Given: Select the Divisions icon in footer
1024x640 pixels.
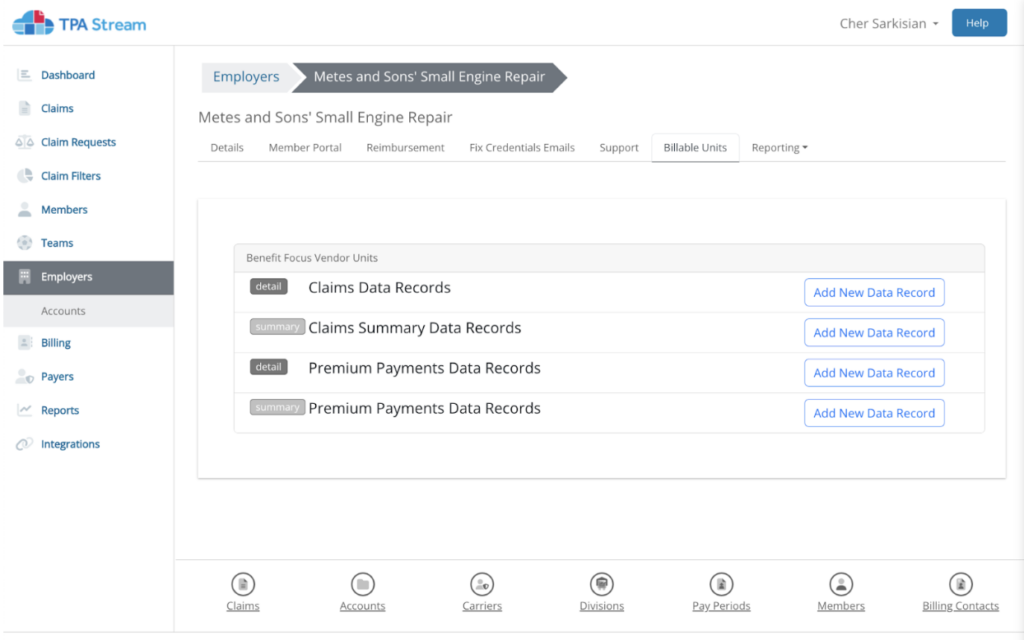Looking at the screenshot, I should pos(601,584).
